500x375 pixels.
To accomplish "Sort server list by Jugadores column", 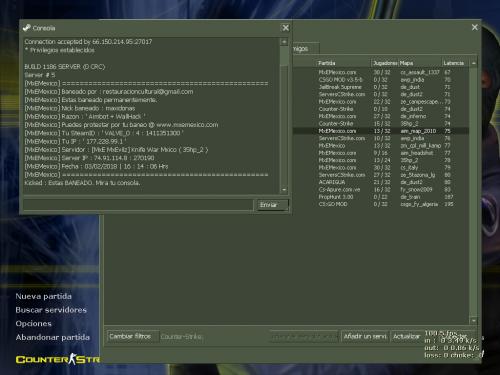I will pyautogui.click(x=385, y=63).
